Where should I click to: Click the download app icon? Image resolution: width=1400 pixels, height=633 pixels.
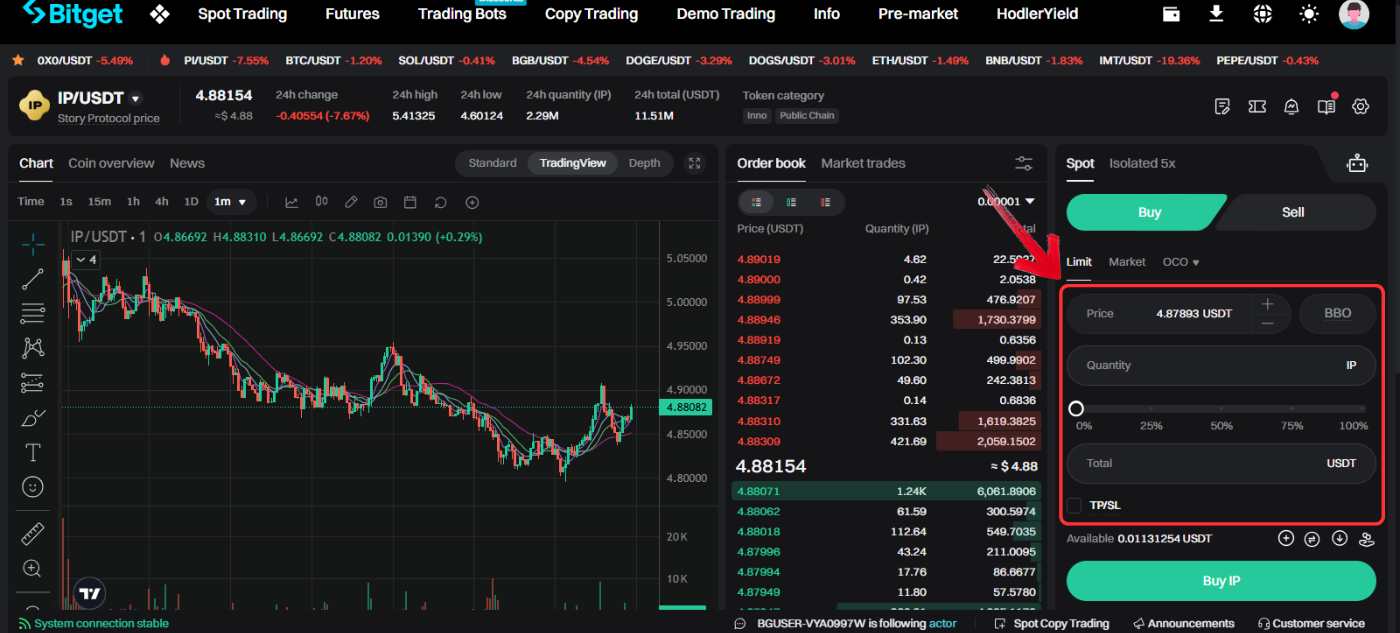point(1216,14)
